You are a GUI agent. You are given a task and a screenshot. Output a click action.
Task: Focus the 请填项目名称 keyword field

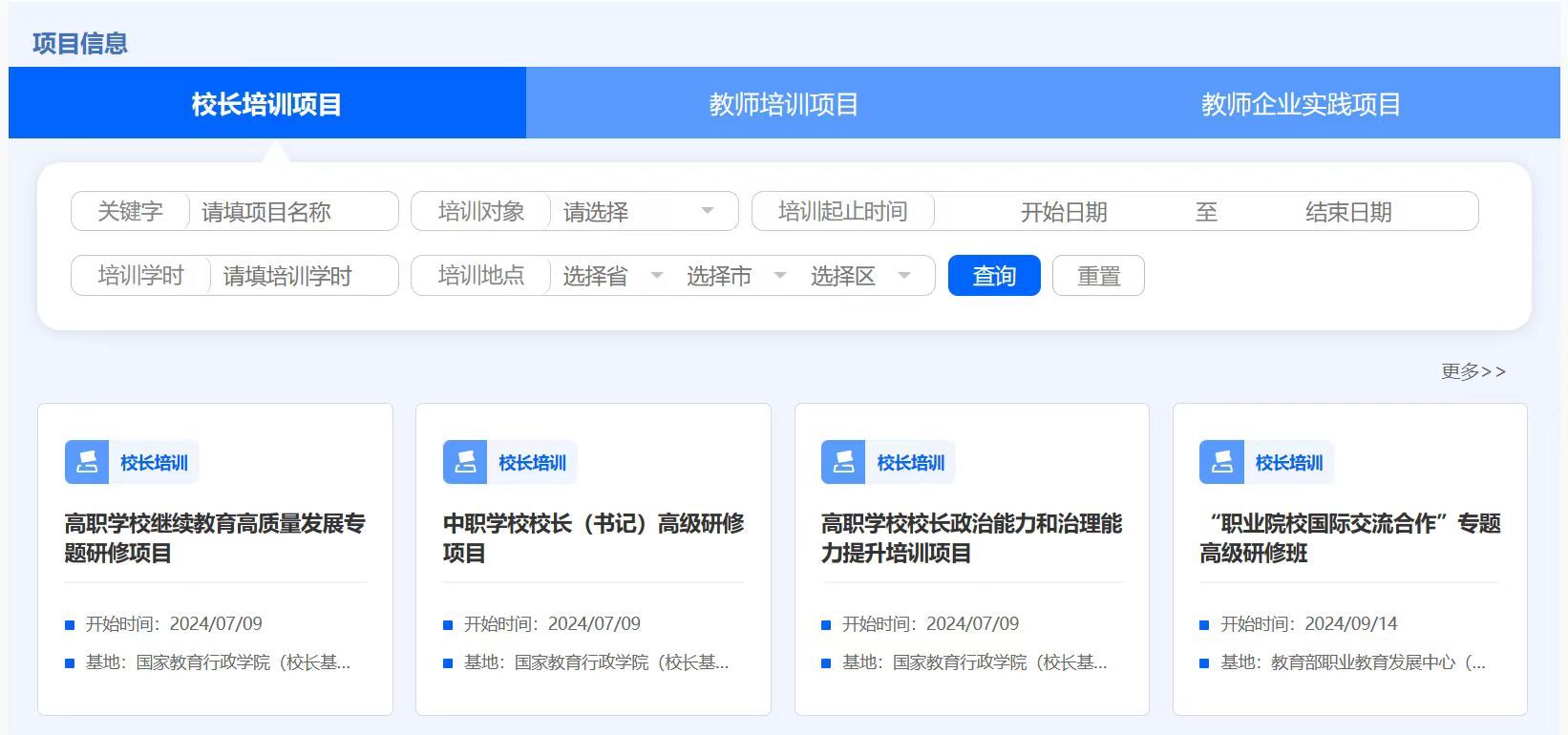point(291,212)
